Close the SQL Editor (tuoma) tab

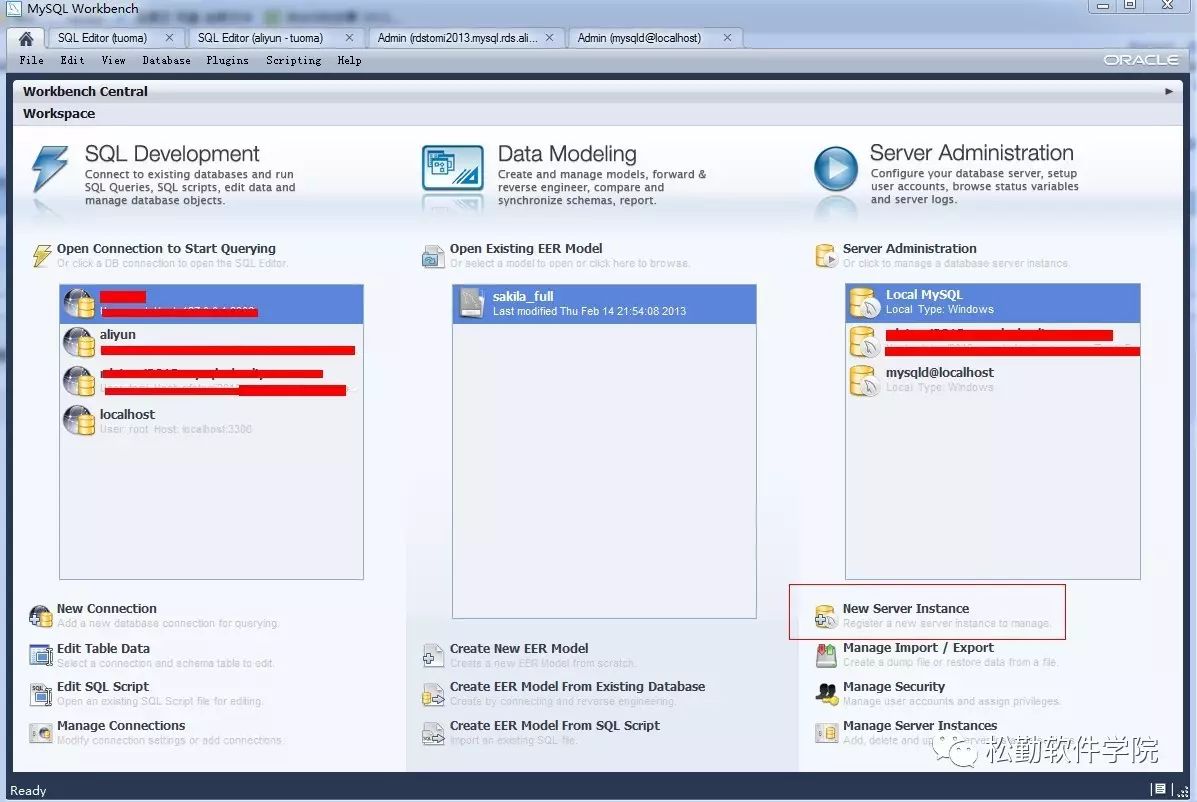tap(169, 37)
